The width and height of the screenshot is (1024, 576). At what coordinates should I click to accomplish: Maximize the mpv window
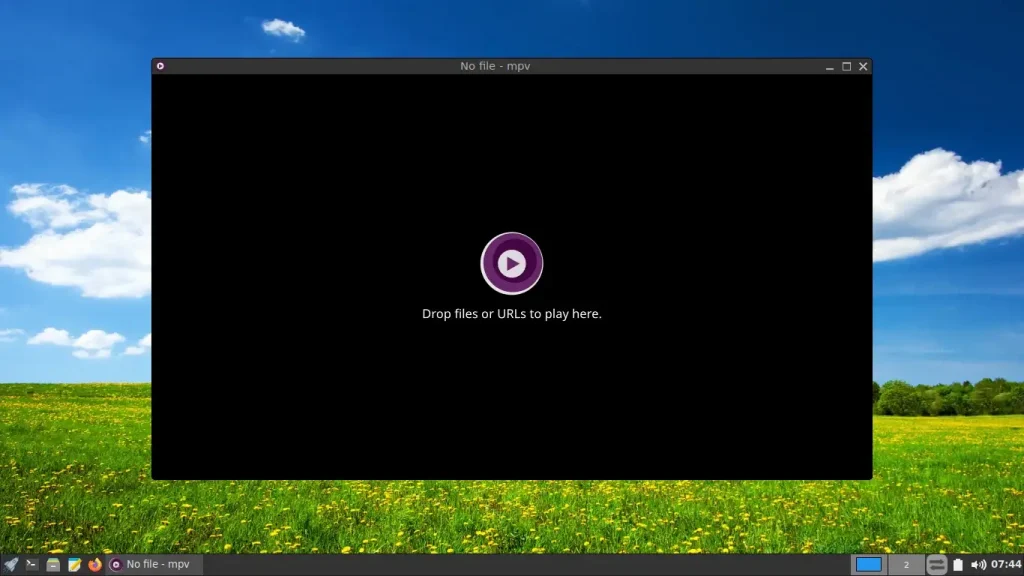coord(846,67)
